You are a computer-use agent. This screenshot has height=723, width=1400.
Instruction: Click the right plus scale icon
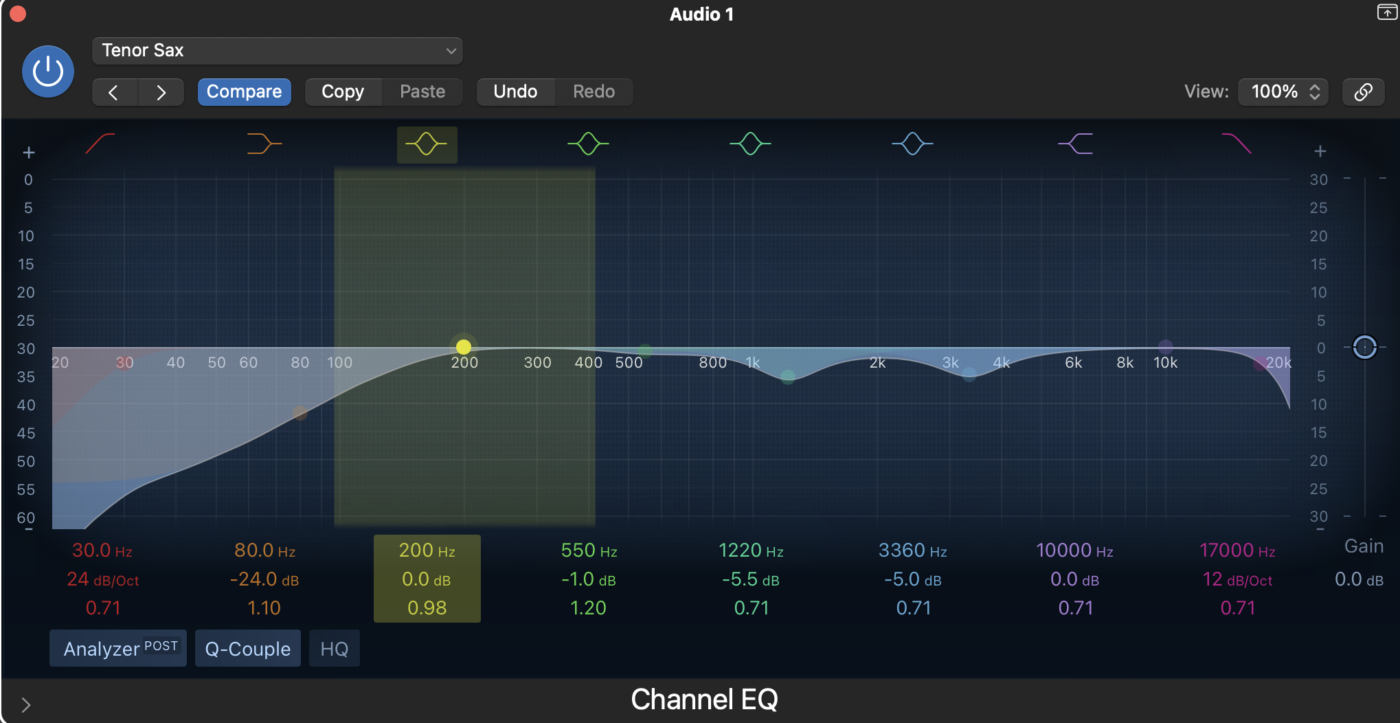(1320, 152)
